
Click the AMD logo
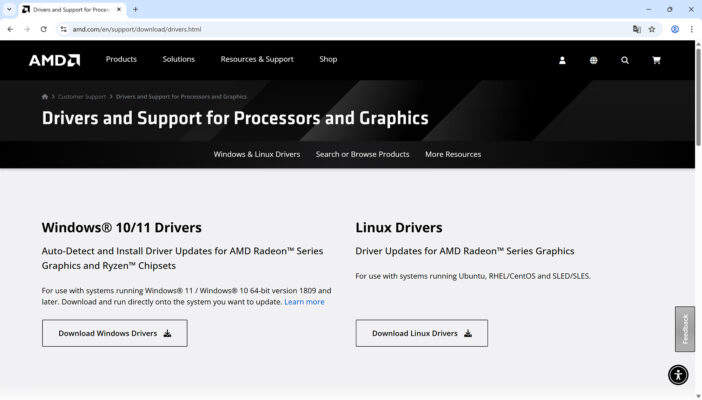pyautogui.click(x=54, y=60)
